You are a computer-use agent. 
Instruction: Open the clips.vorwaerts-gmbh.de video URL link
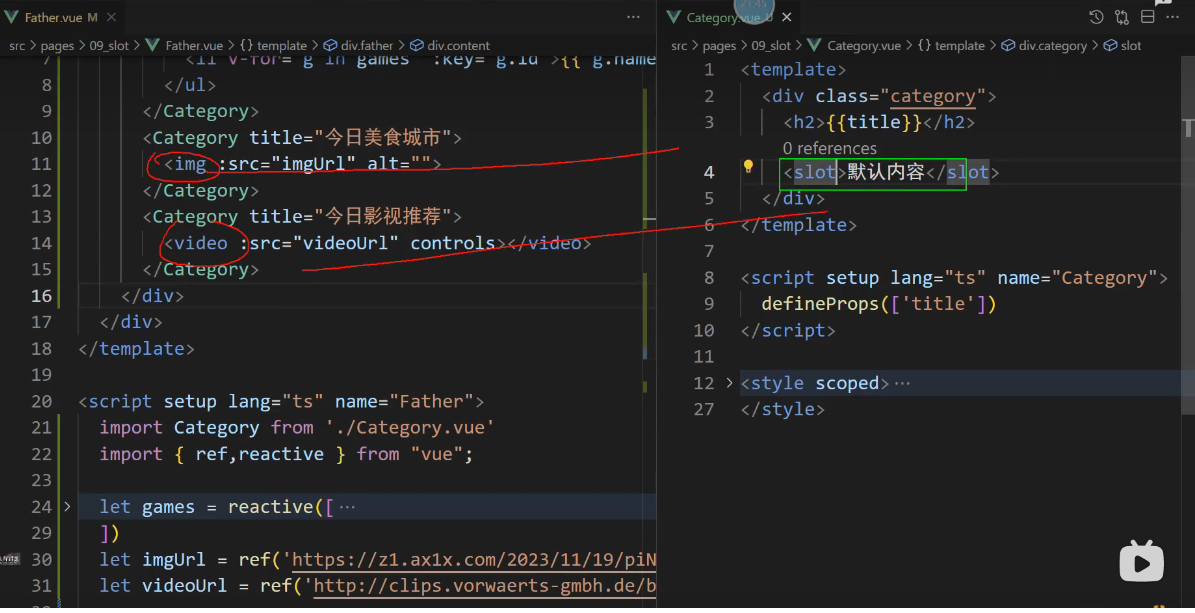tap(485, 586)
